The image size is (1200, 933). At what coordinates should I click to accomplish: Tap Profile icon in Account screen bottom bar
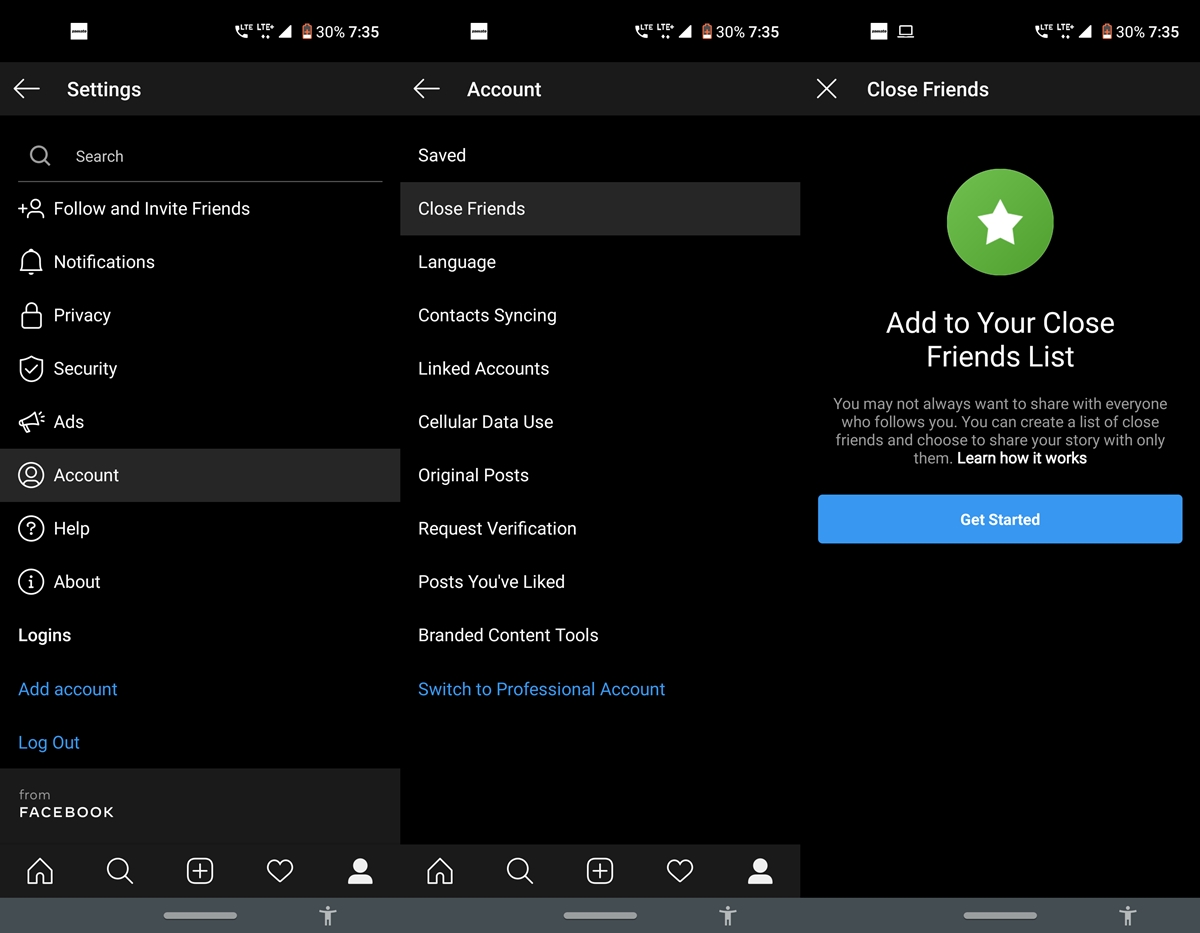[760, 871]
